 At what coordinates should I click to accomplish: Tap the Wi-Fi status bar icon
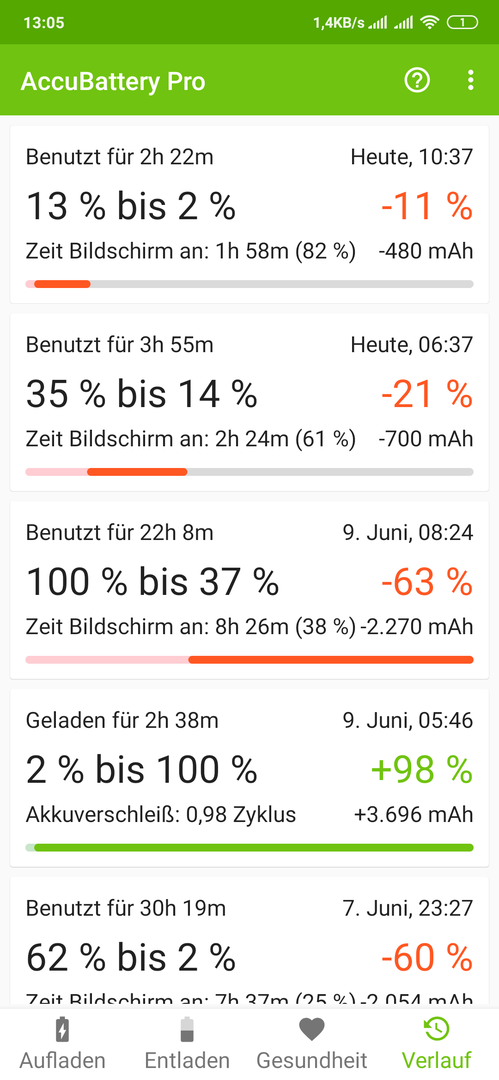(431, 23)
